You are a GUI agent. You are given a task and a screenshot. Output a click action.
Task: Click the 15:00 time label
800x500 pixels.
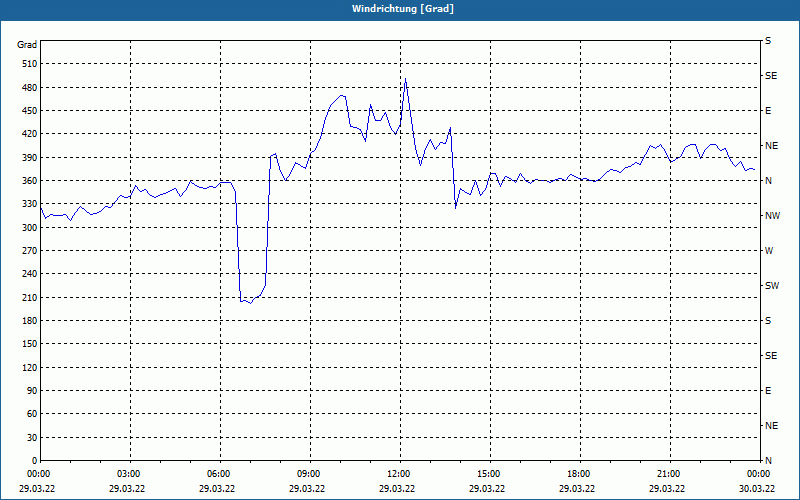click(x=490, y=474)
